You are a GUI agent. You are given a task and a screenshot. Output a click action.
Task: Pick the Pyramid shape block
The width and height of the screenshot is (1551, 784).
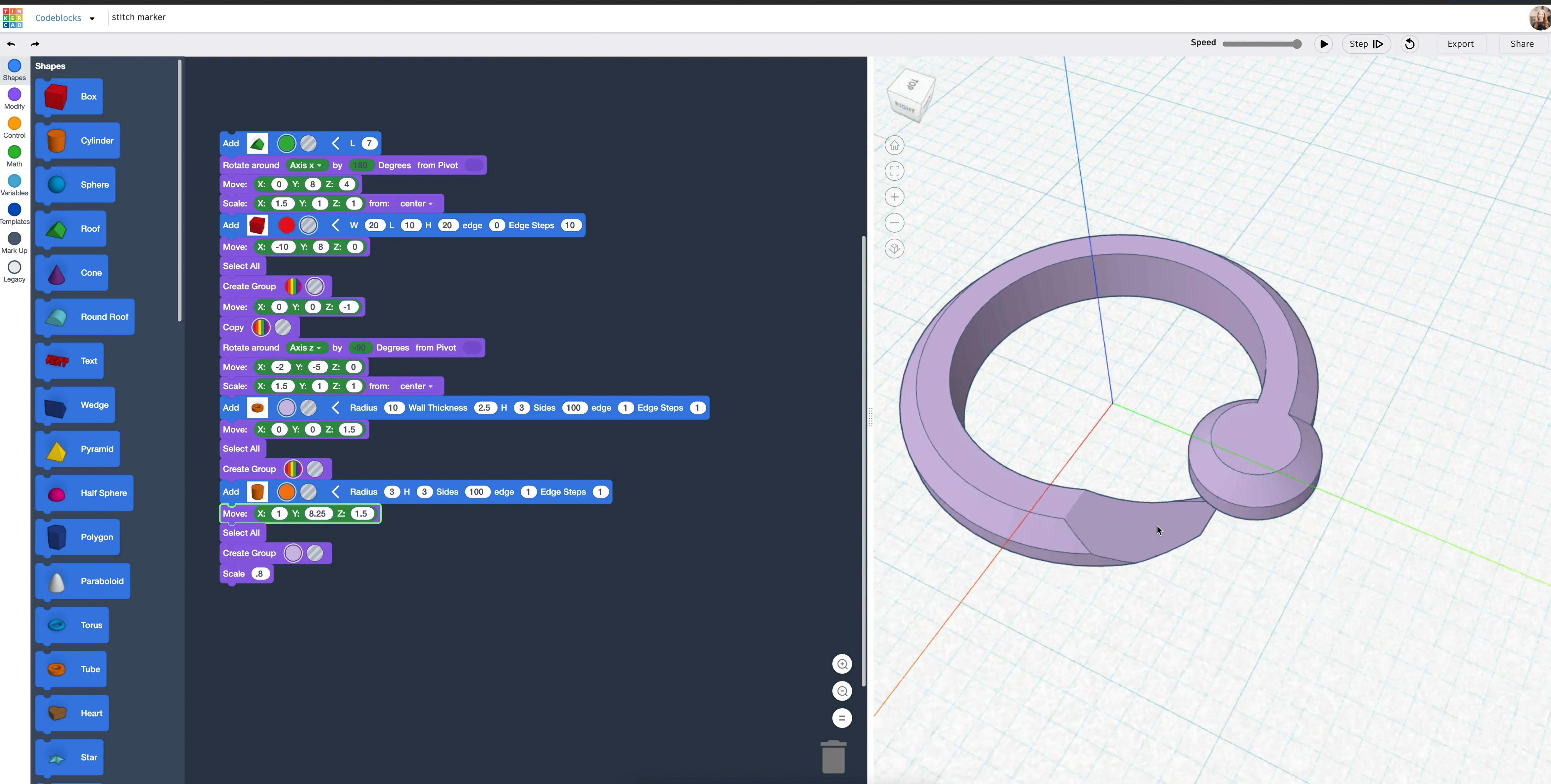(78, 449)
